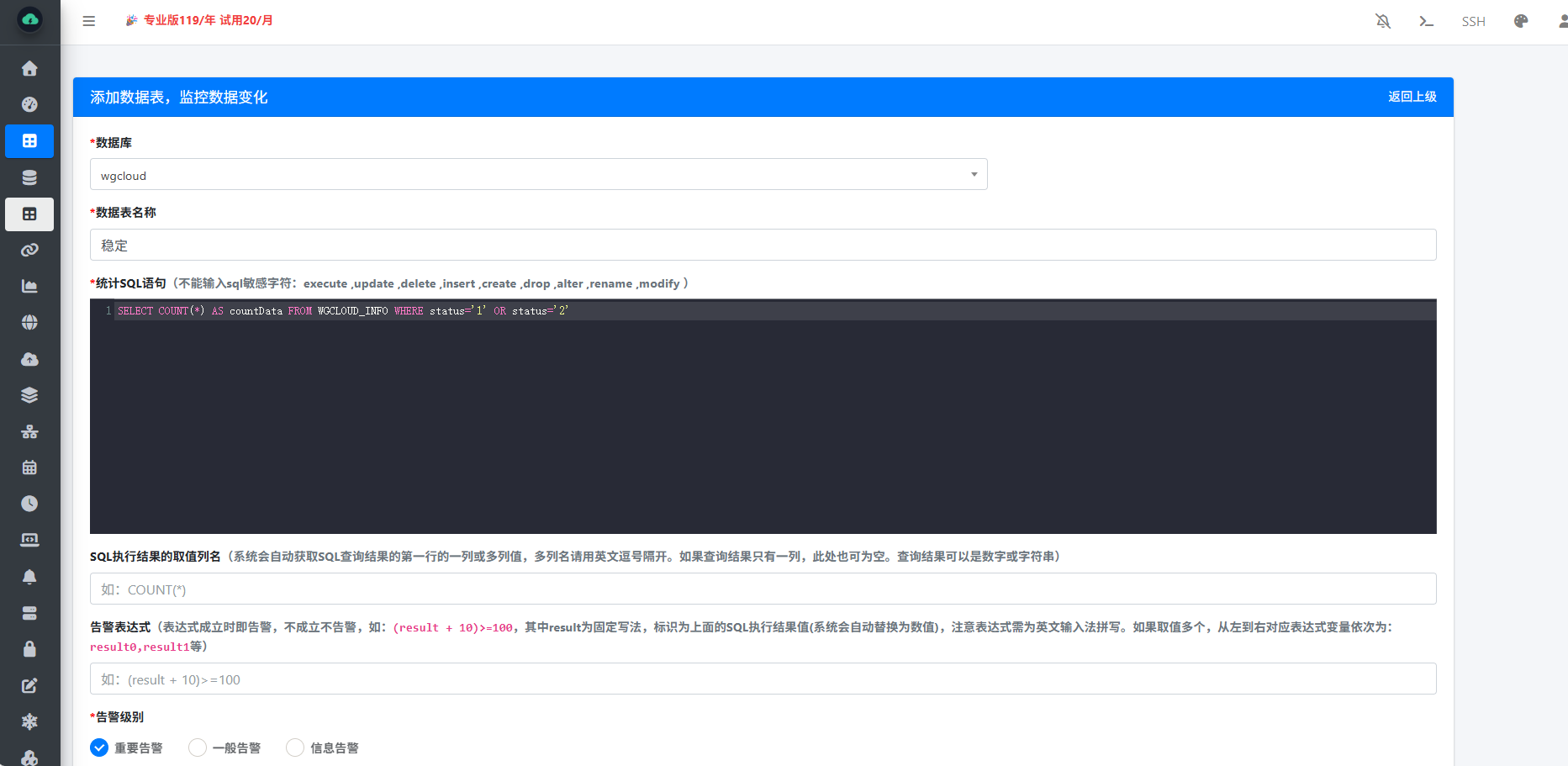Screen dimensions: 1568x766
Task: Click the muted bell icon in header
Action: click(x=1383, y=21)
